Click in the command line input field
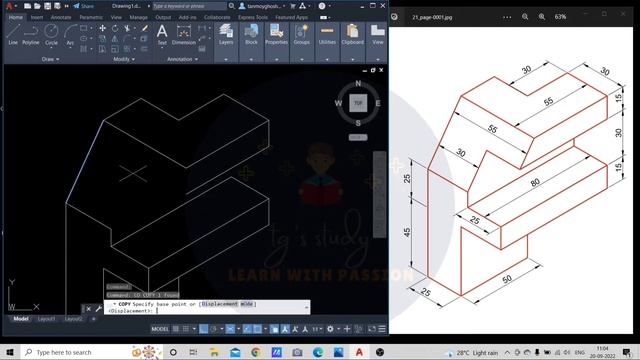Viewport: 640px width, 360px height. pos(207,307)
